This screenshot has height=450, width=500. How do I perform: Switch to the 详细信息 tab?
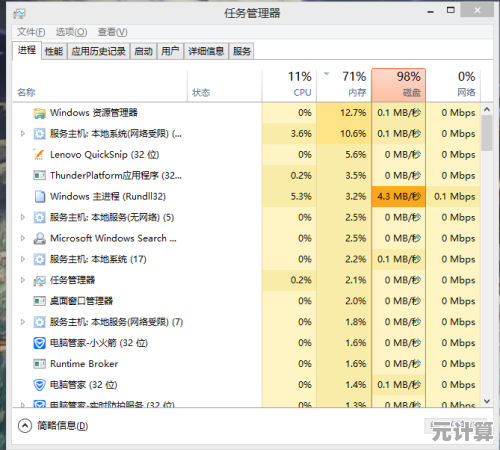pyautogui.click(x=206, y=51)
